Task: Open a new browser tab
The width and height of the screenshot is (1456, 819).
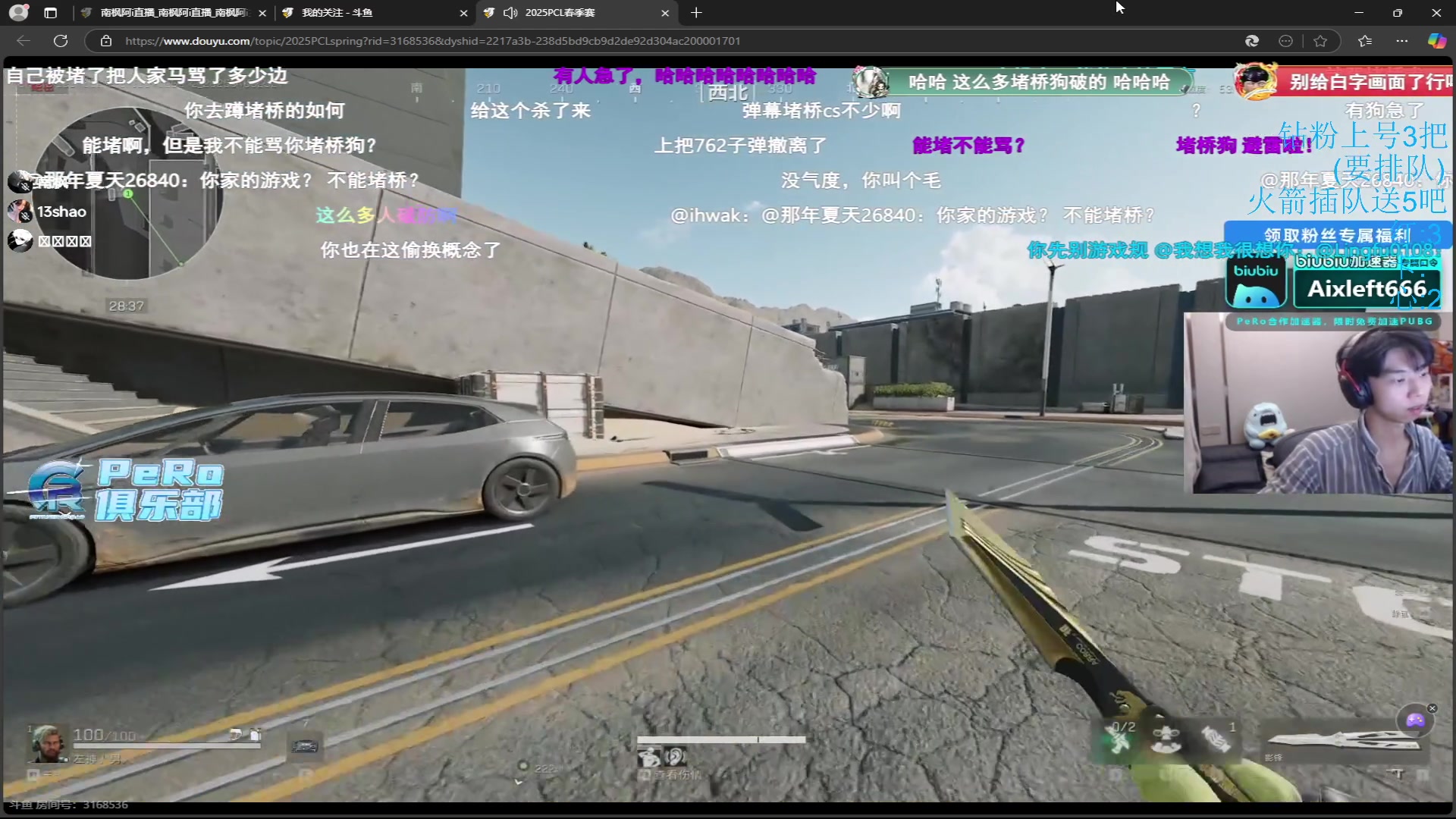Action: coord(696,13)
